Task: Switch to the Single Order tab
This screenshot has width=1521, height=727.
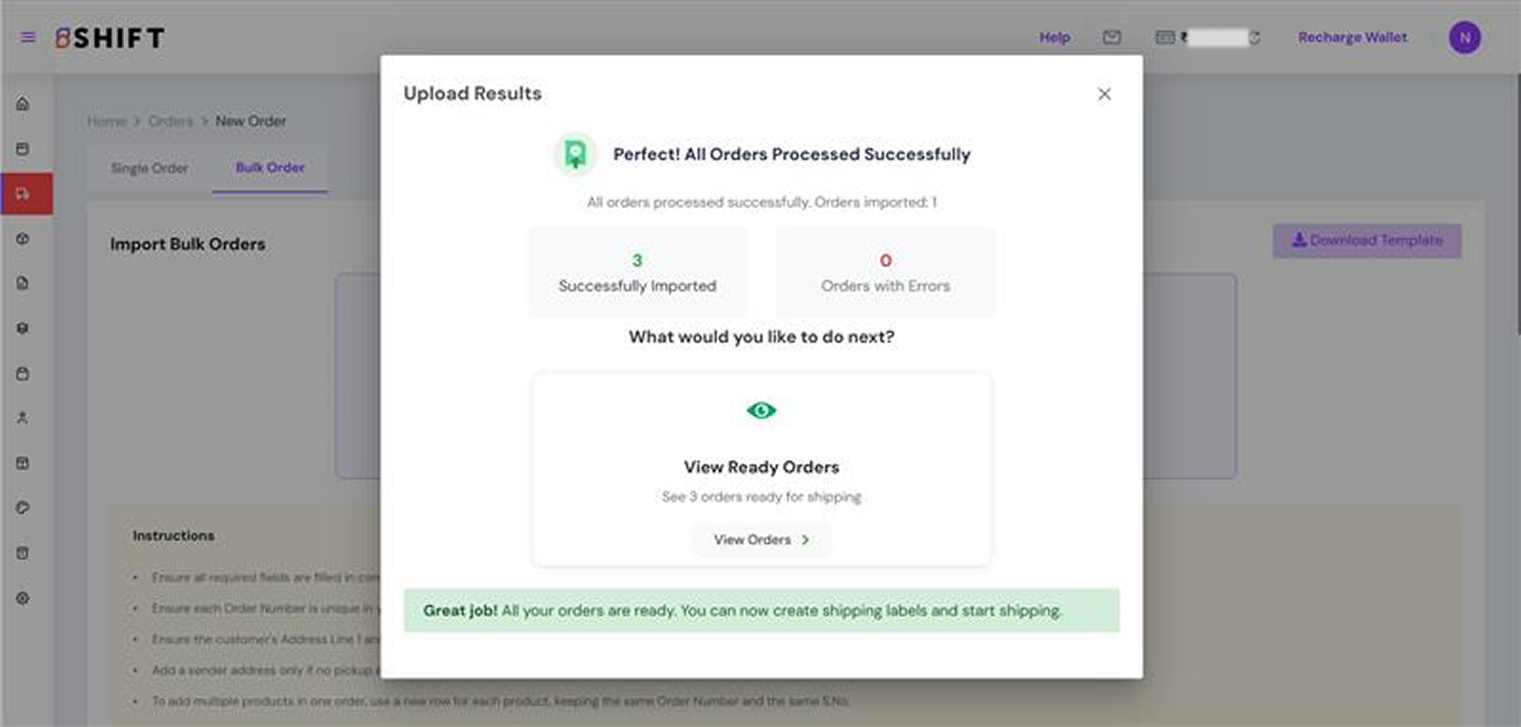Action: pos(149,168)
